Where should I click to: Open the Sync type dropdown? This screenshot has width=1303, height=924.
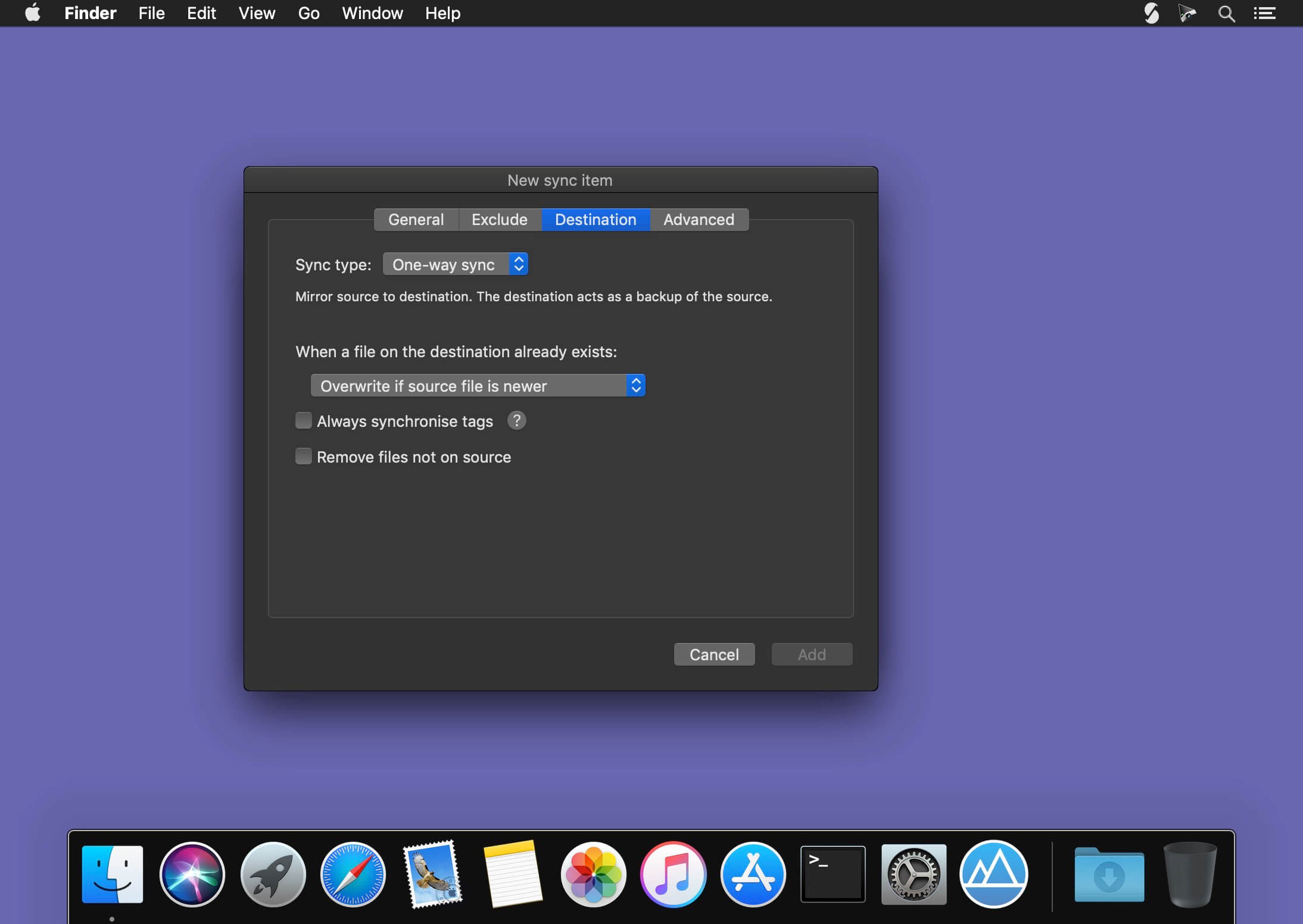click(456, 264)
